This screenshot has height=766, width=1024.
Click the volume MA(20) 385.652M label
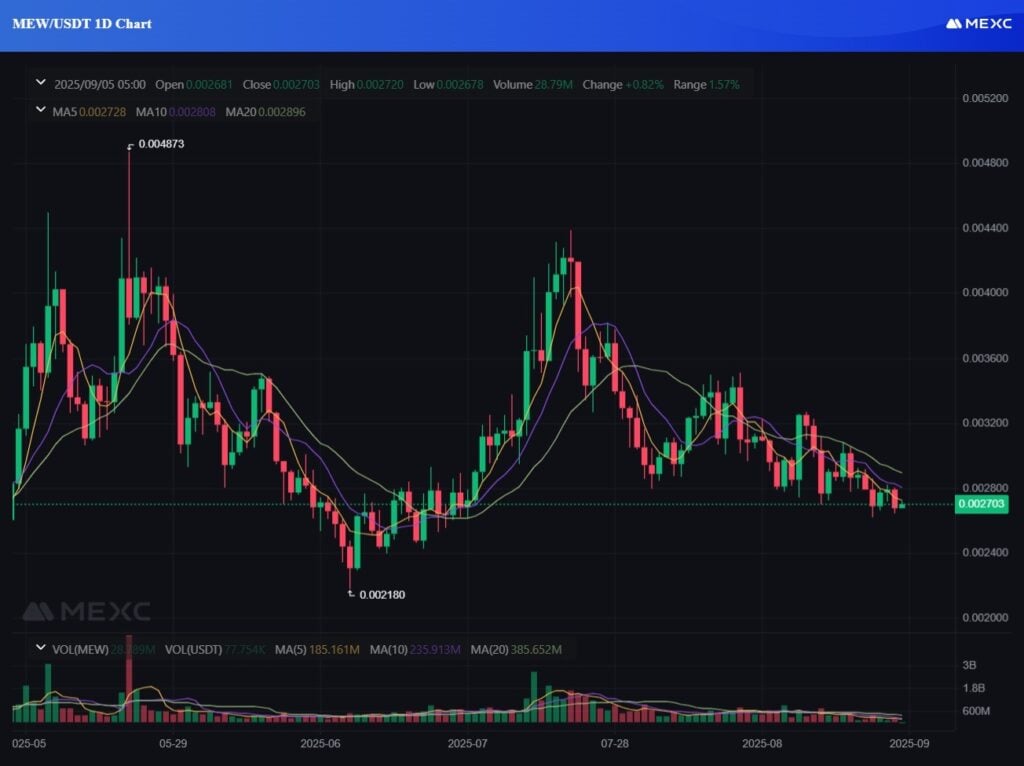coord(516,650)
